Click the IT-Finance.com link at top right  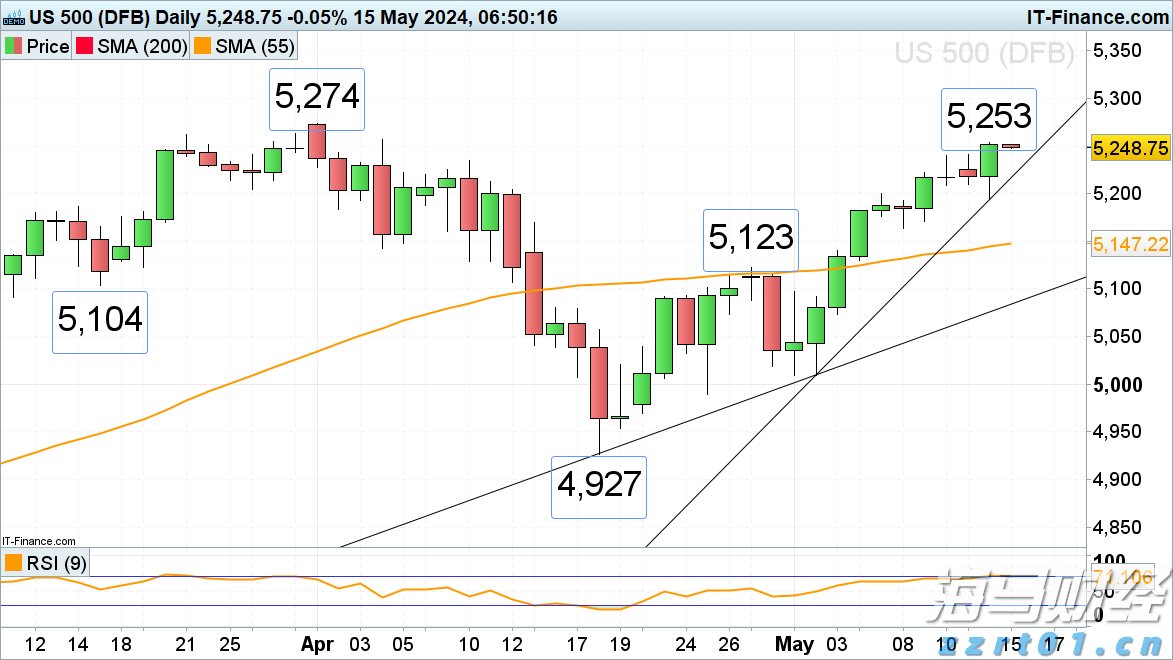tap(1095, 17)
